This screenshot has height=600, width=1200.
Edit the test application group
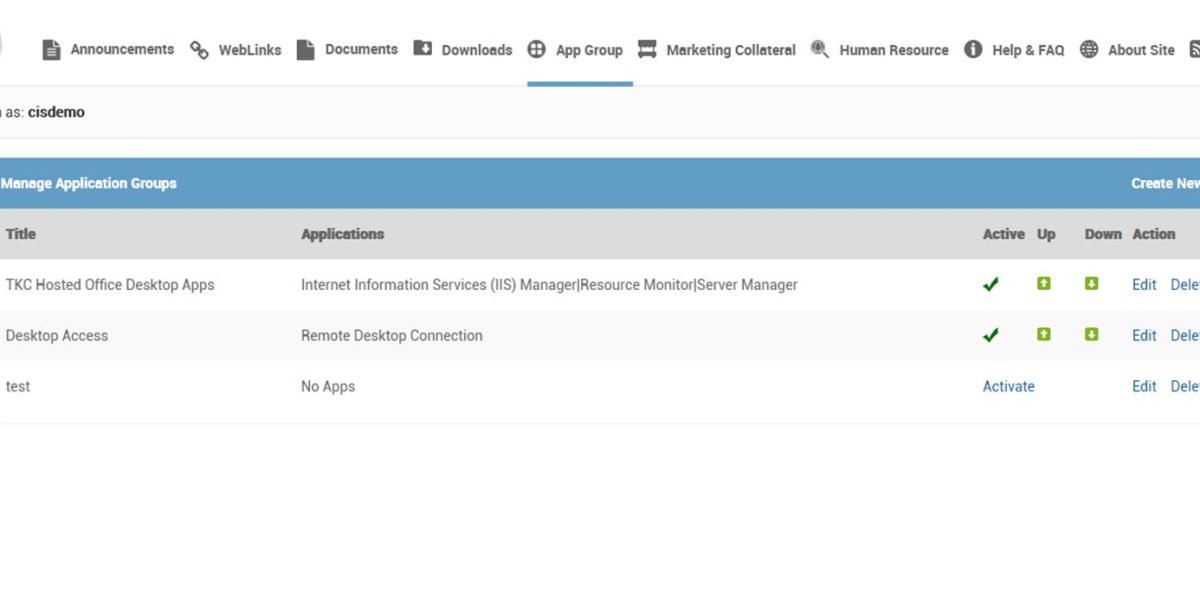[x=1143, y=386]
